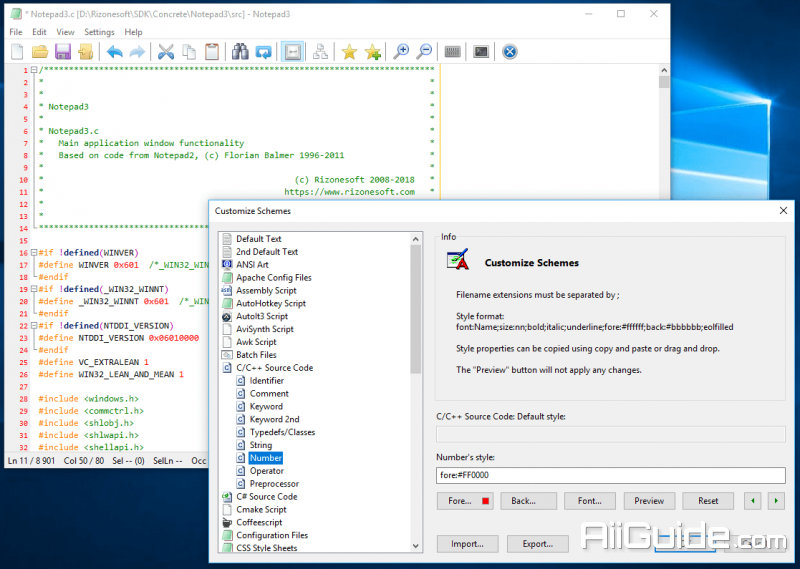Click the open file folder icon

(40, 52)
